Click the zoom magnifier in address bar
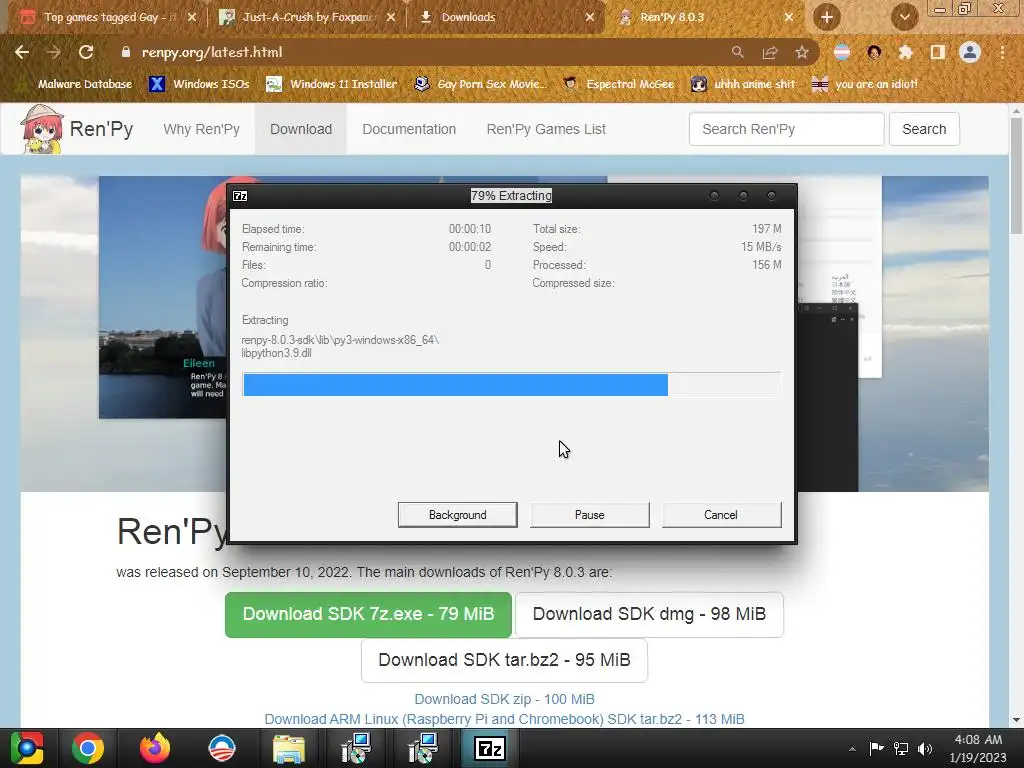The width and height of the screenshot is (1024, 768). click(x=737, y=52)
